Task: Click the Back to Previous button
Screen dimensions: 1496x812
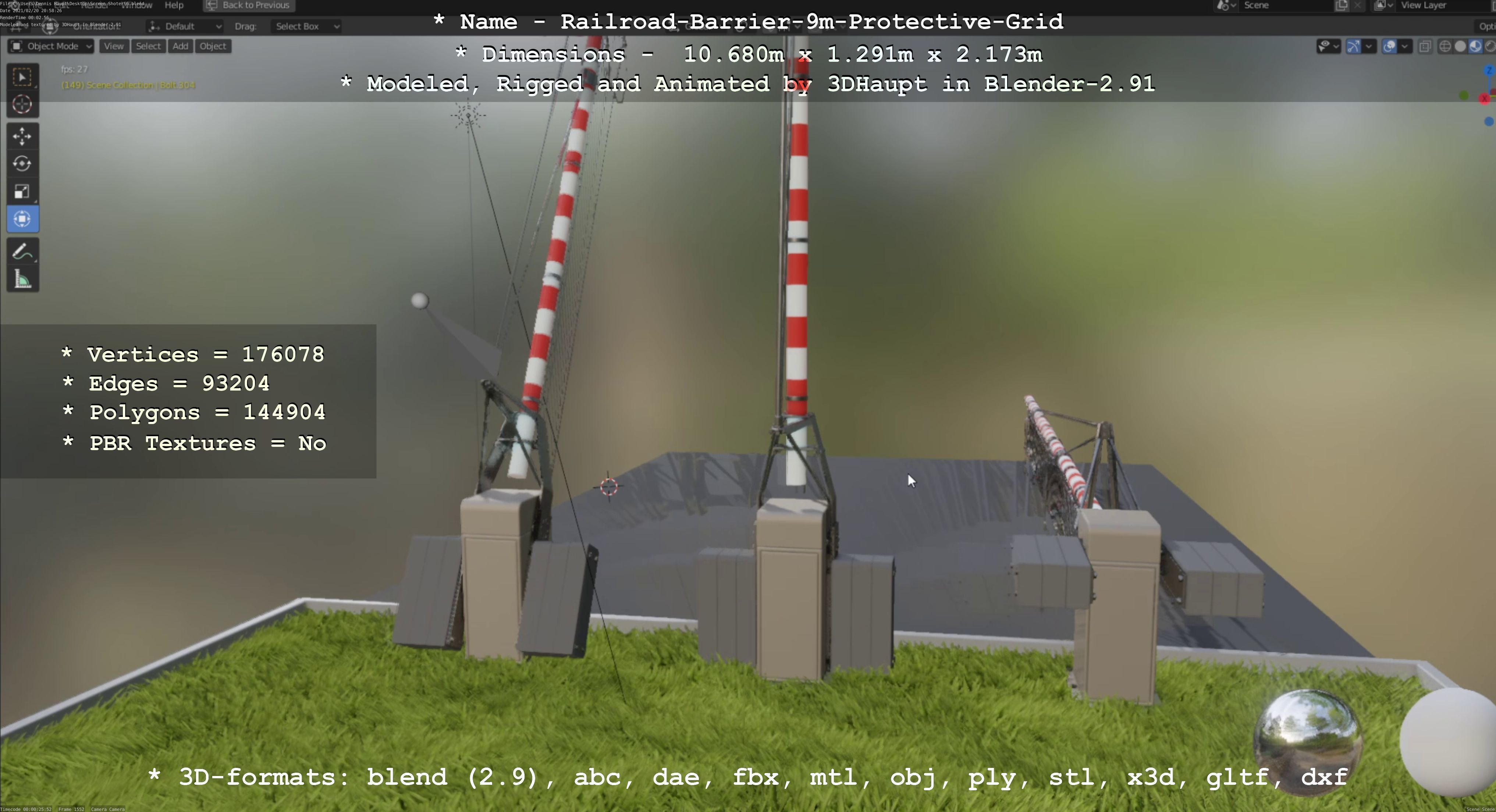Action: (x=249, y=5)
